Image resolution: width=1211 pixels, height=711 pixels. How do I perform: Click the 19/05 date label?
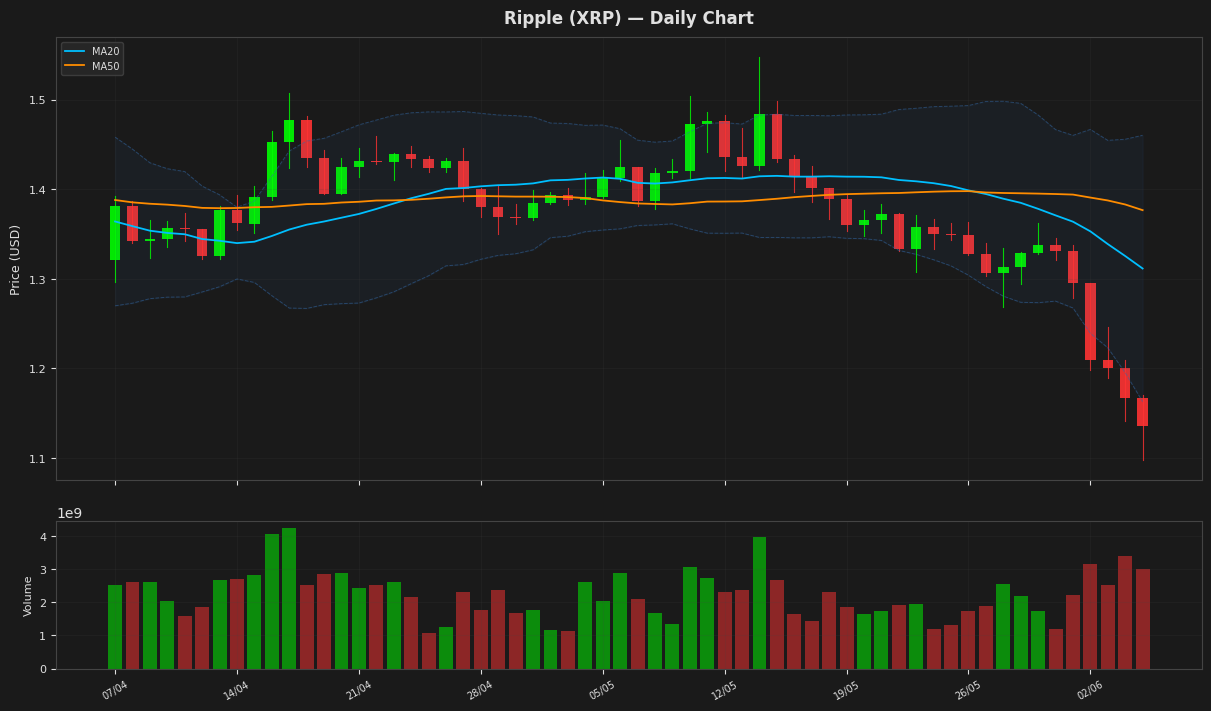tap(846, 690)
